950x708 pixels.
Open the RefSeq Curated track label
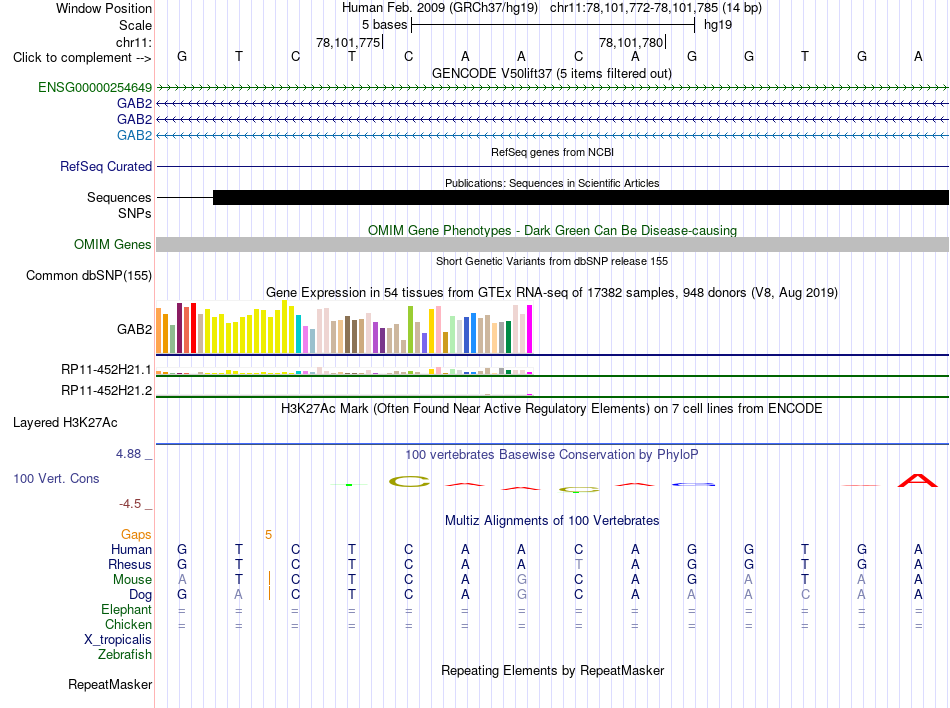coord(105,167)
